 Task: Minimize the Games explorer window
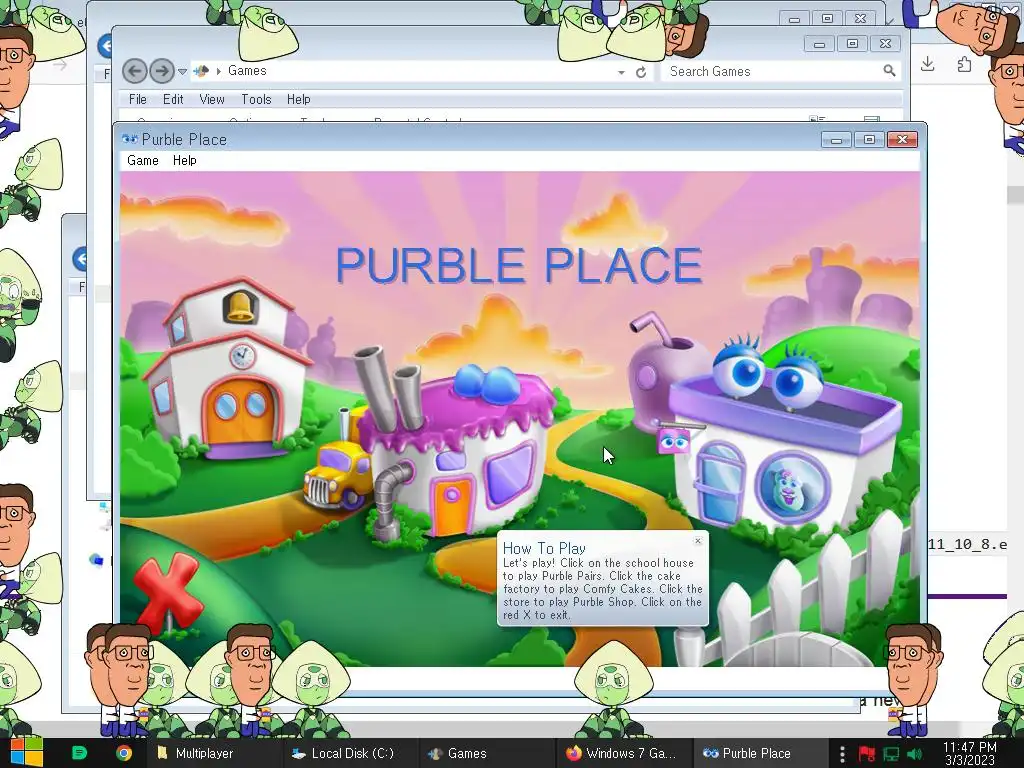coord(819,44)
